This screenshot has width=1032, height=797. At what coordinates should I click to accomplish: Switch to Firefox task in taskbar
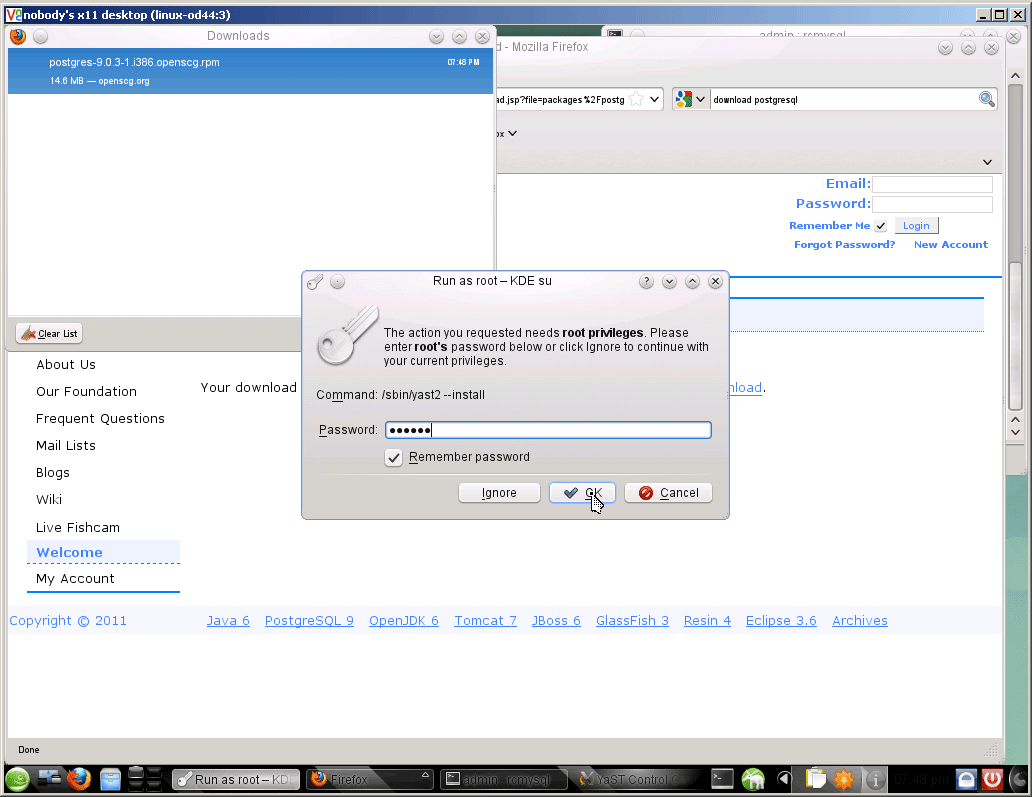[369, 779]
